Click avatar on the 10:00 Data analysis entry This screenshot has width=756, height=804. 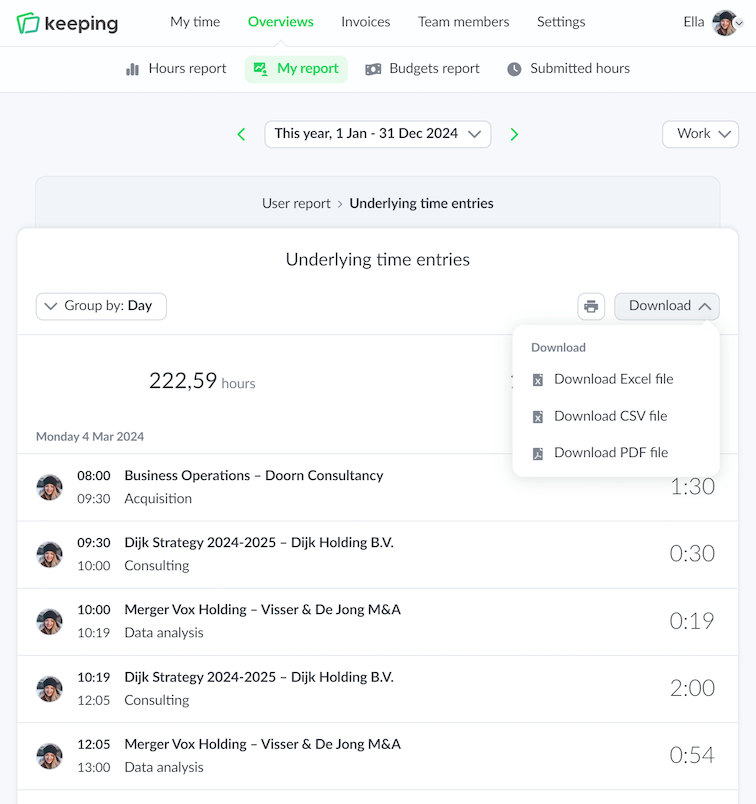[49, 621]
